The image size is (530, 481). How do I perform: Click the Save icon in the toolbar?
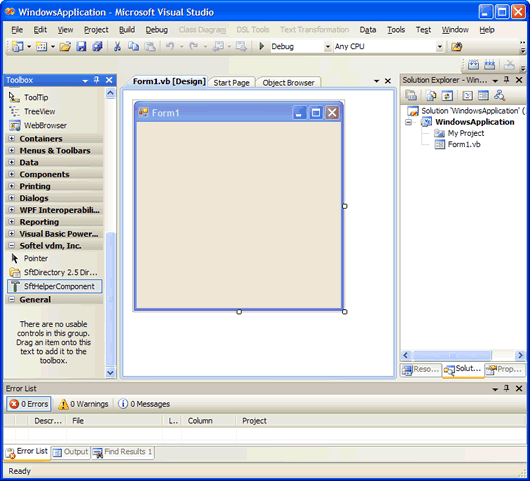point(81,46)
